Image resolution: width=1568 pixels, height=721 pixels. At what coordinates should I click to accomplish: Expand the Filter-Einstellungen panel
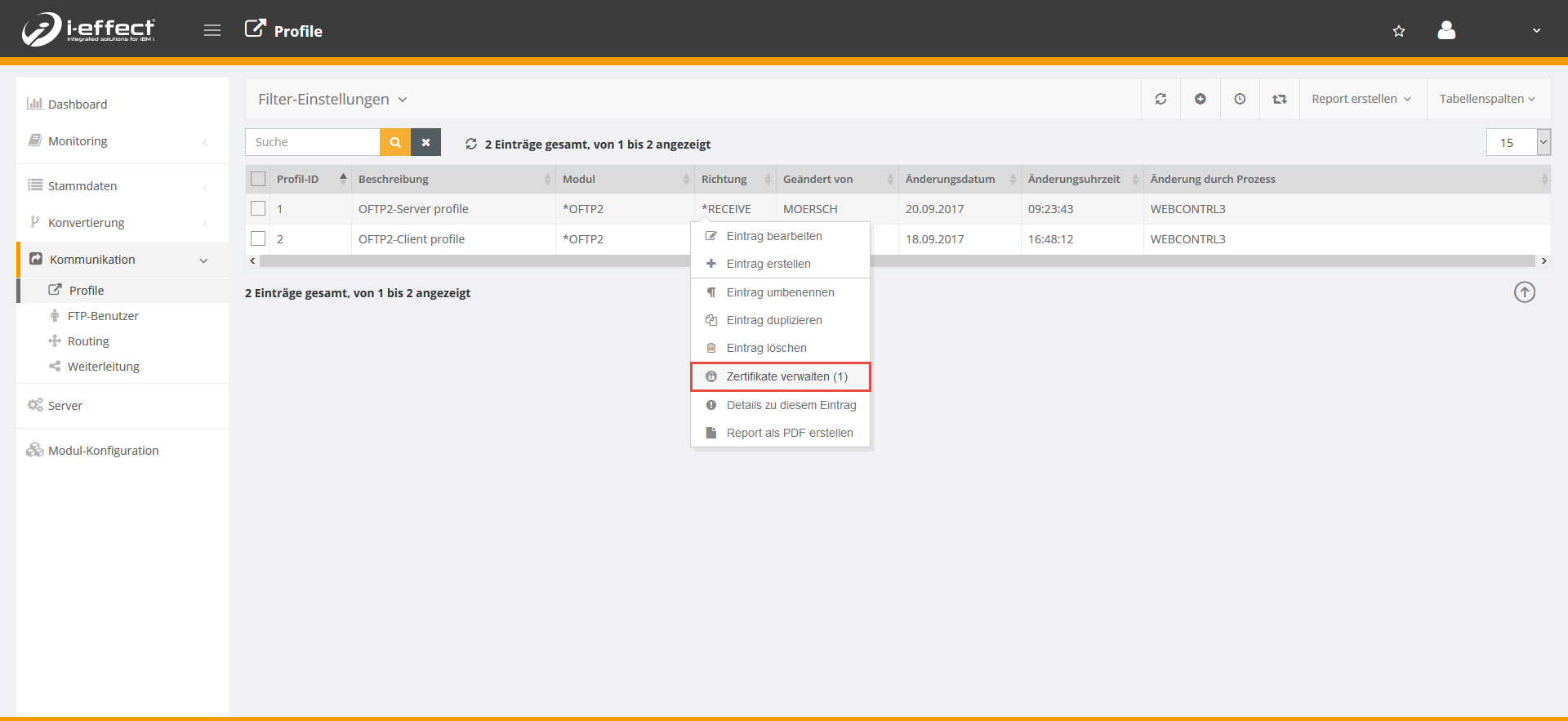332,100
